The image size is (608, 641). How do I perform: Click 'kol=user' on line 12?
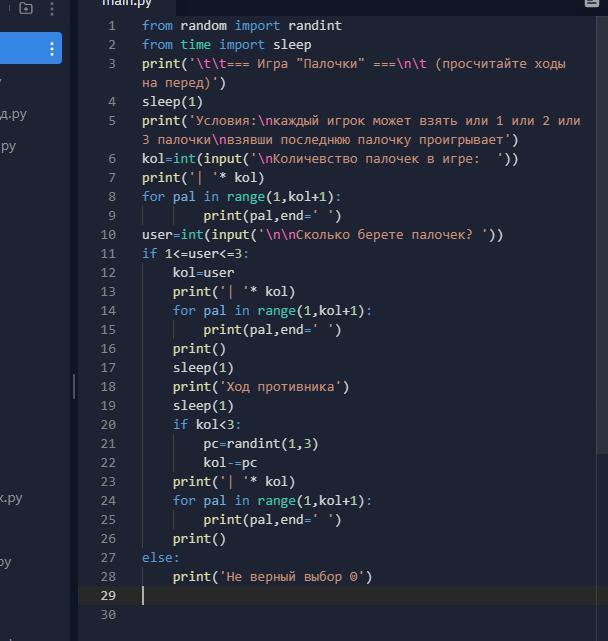(x=204, y=273)
